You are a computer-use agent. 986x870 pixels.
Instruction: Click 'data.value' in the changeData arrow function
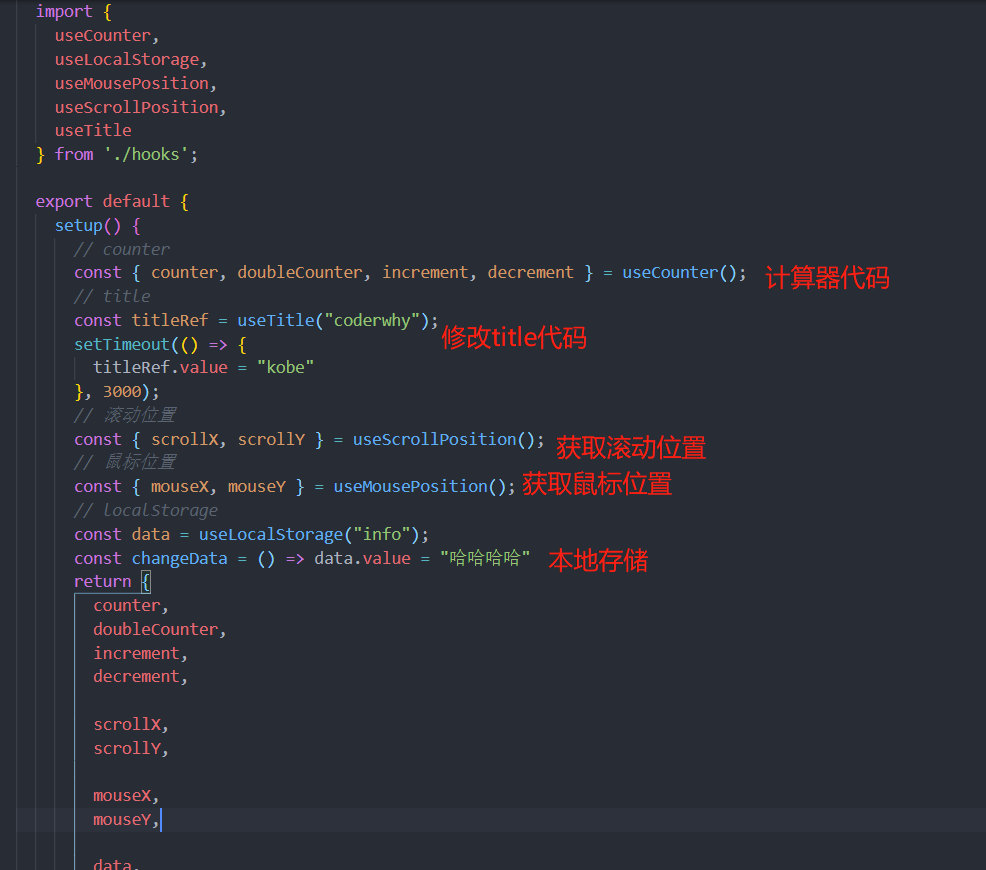pos(362,558)
